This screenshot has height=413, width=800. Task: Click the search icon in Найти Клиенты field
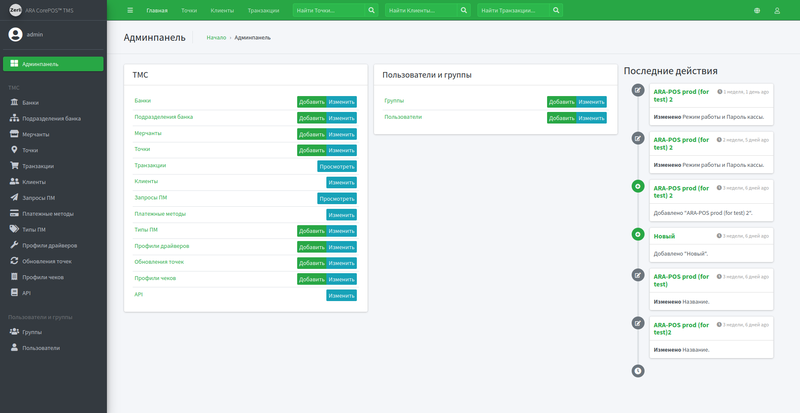462,10
